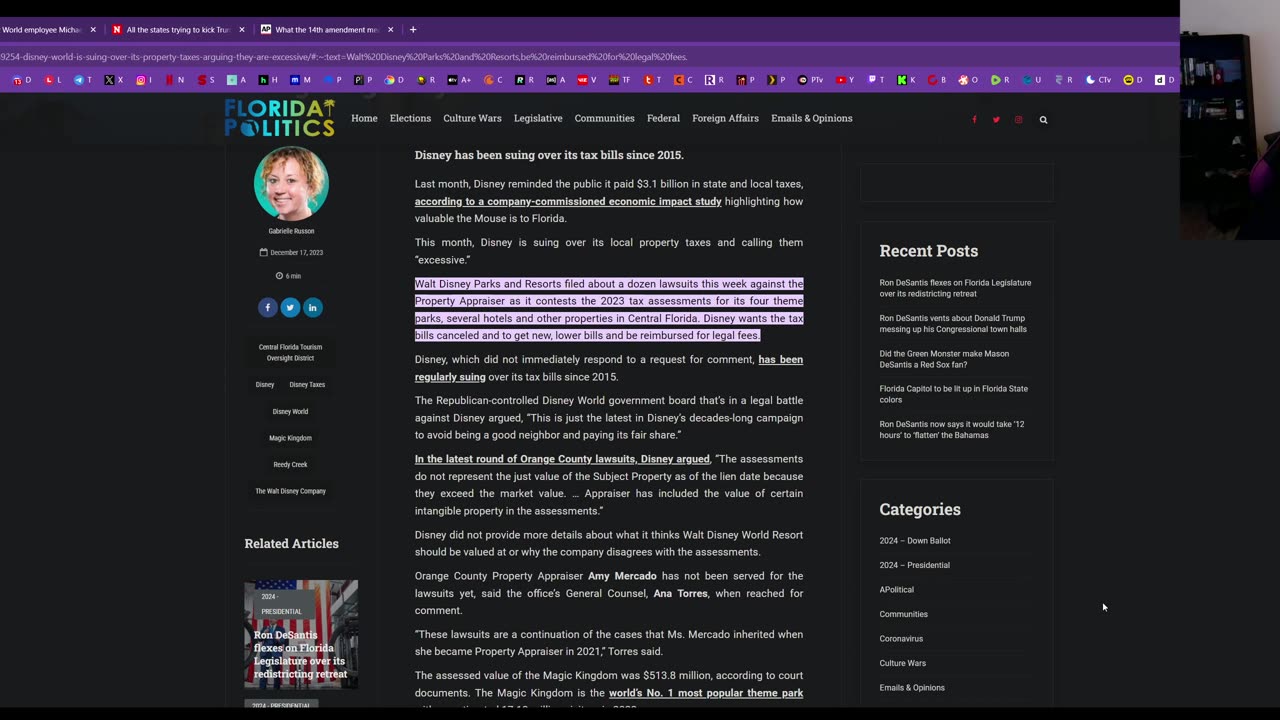Open the Adult Swim bookmark
1280x720 pixels.
[x=557, y=80]
